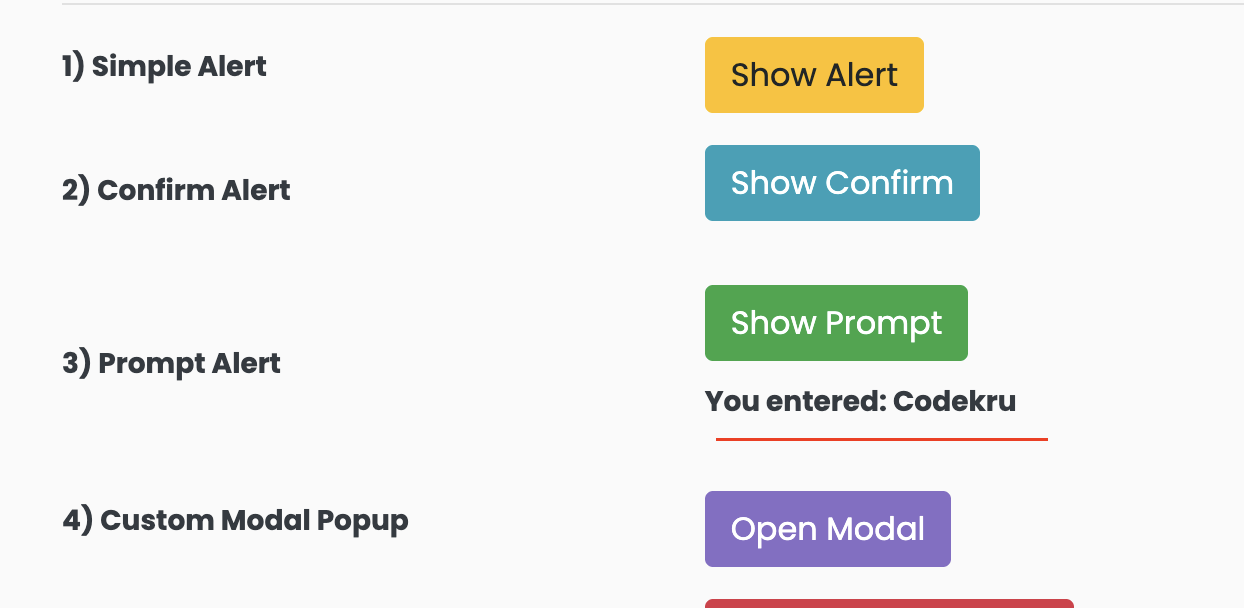The image size is (1244, 608).
Task: Launch the confirm popup via Show Confirm
Action: [842, 183]
